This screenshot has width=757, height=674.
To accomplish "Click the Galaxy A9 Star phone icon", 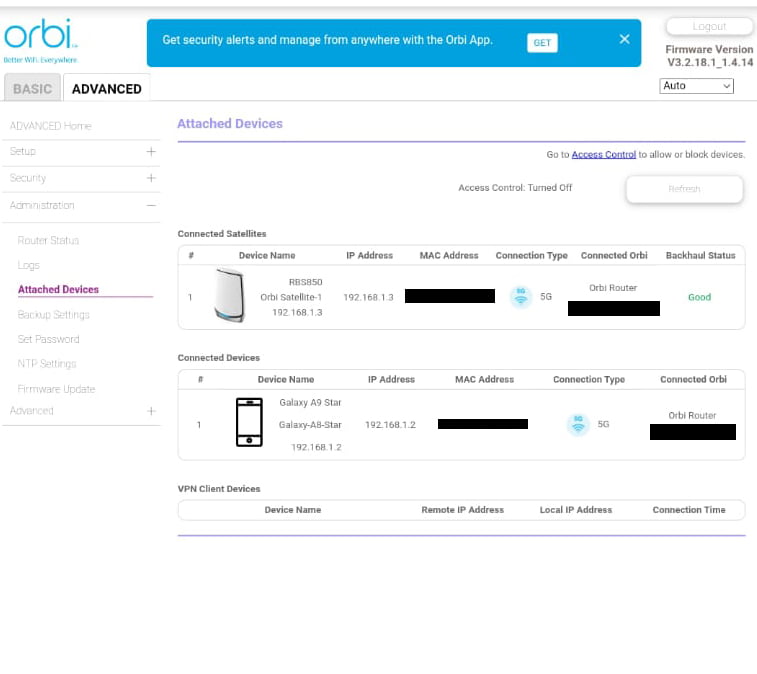I will pos(249,422).
